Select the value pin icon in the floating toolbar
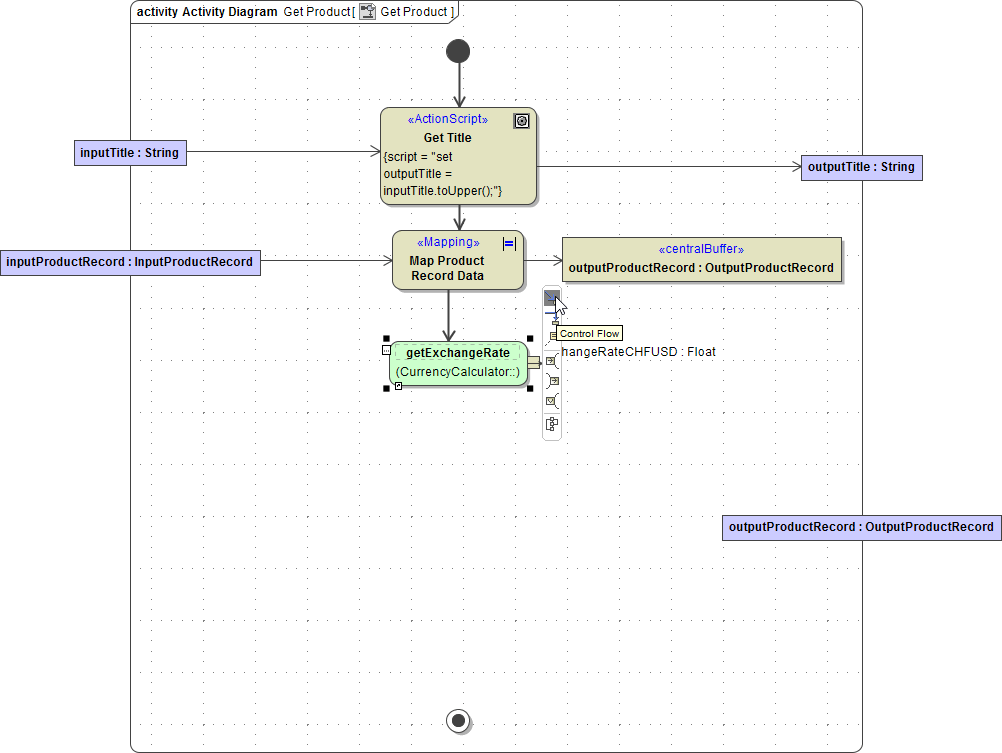The image size is (1002, 753). pyautogui.click(x=551, y=400)
